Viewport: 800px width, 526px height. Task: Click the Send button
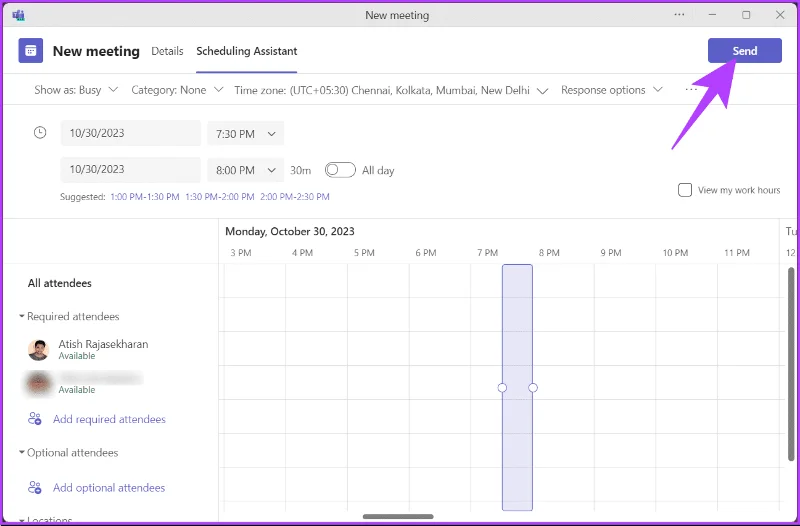(x=744, y=51)
